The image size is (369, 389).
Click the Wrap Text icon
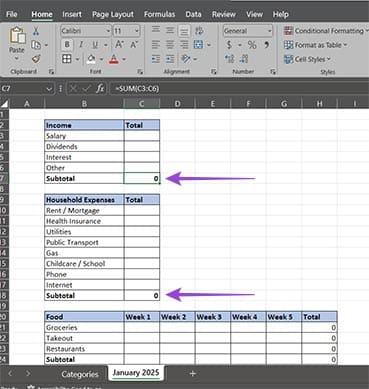coord(199,31)
